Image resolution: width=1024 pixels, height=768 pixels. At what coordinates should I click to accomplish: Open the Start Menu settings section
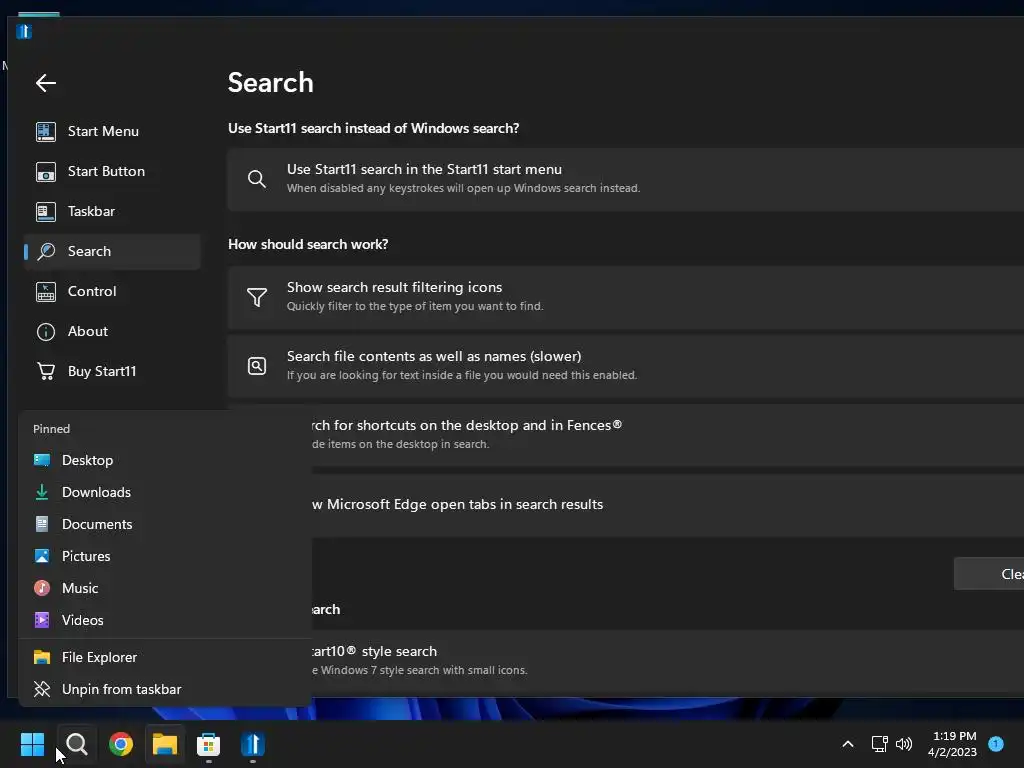coord(112,131)
